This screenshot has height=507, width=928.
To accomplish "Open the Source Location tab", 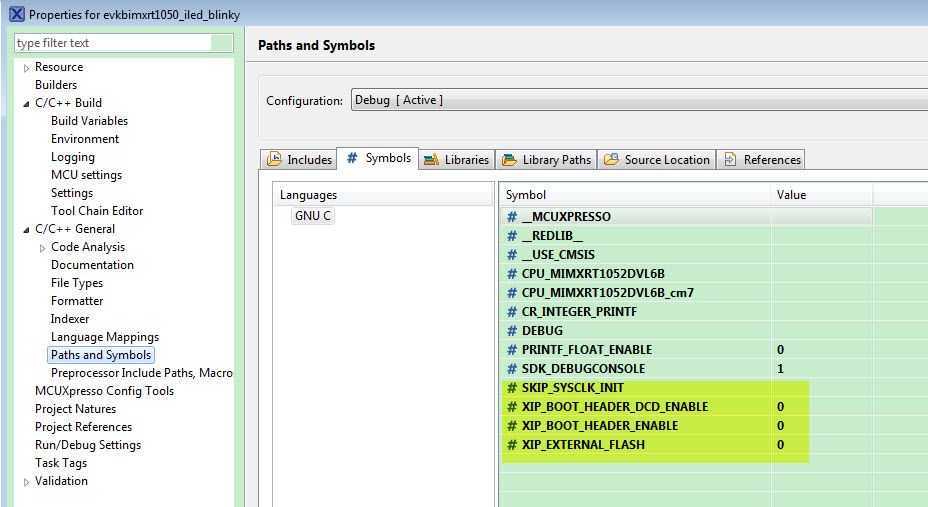I will click(657, 159).
